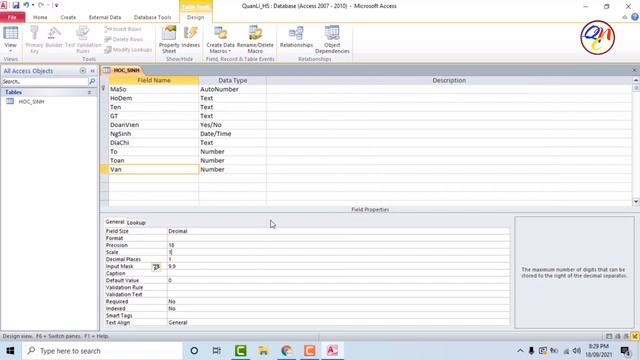The height and width of the screenshot is (360, 640).
Task: Click the Precision property value
Action: [338, 245]
